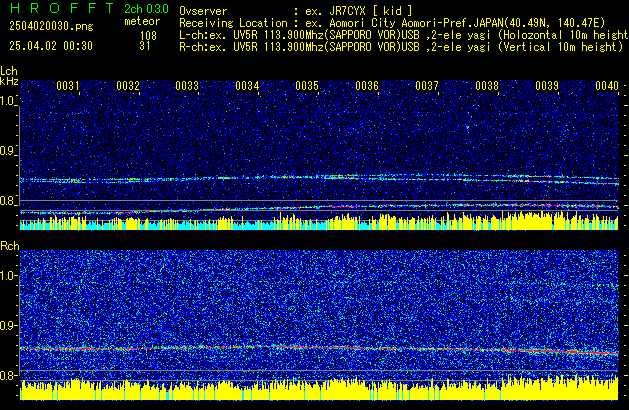The width and height of the screenshot is (629, 410).
Task: Click the HROFFT title text
Action: [x=62, y=8]
